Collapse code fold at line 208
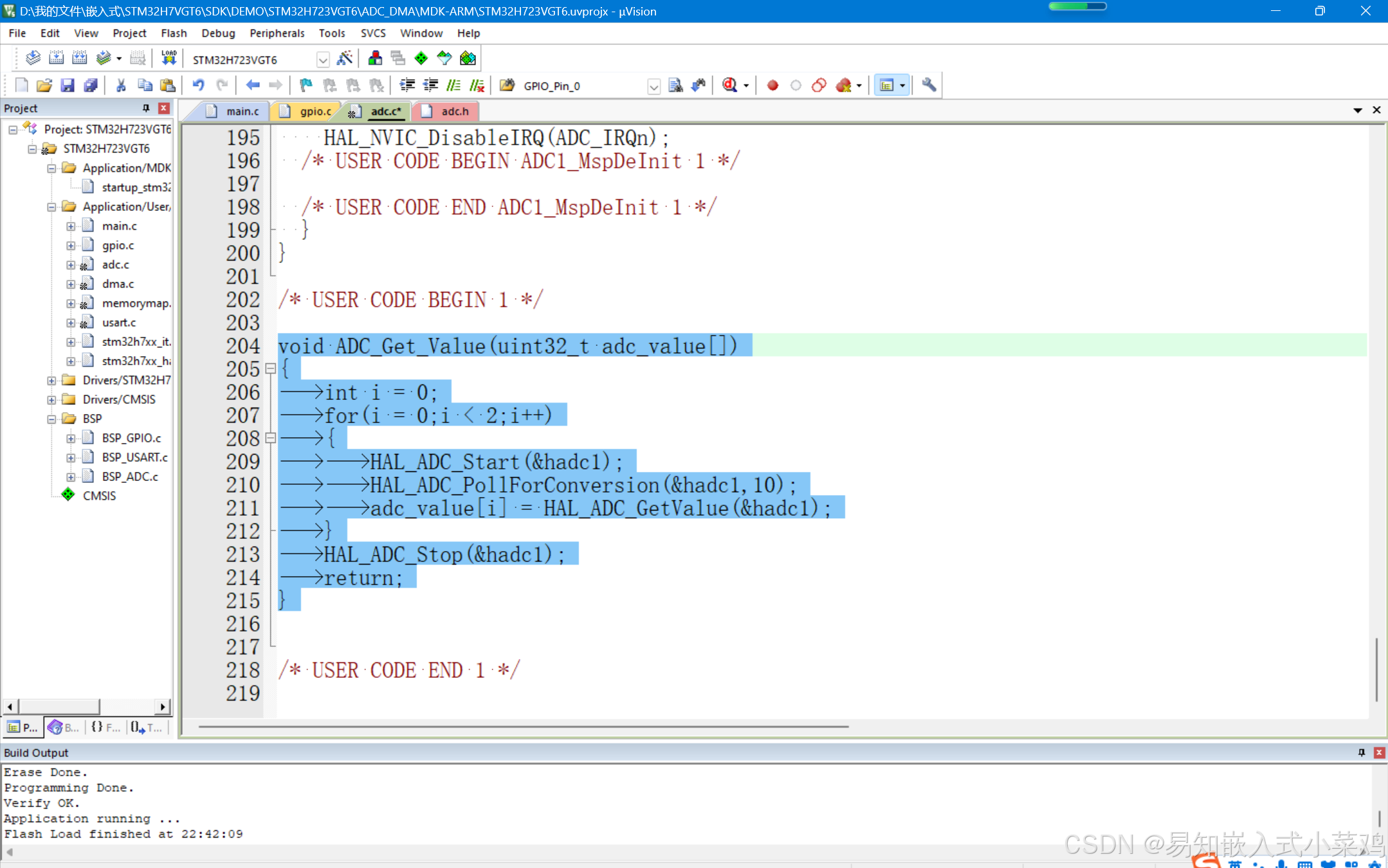Image resolution: width=1388 pixels, height=868 pixels. pyautogui.click(x=271, y=439)
